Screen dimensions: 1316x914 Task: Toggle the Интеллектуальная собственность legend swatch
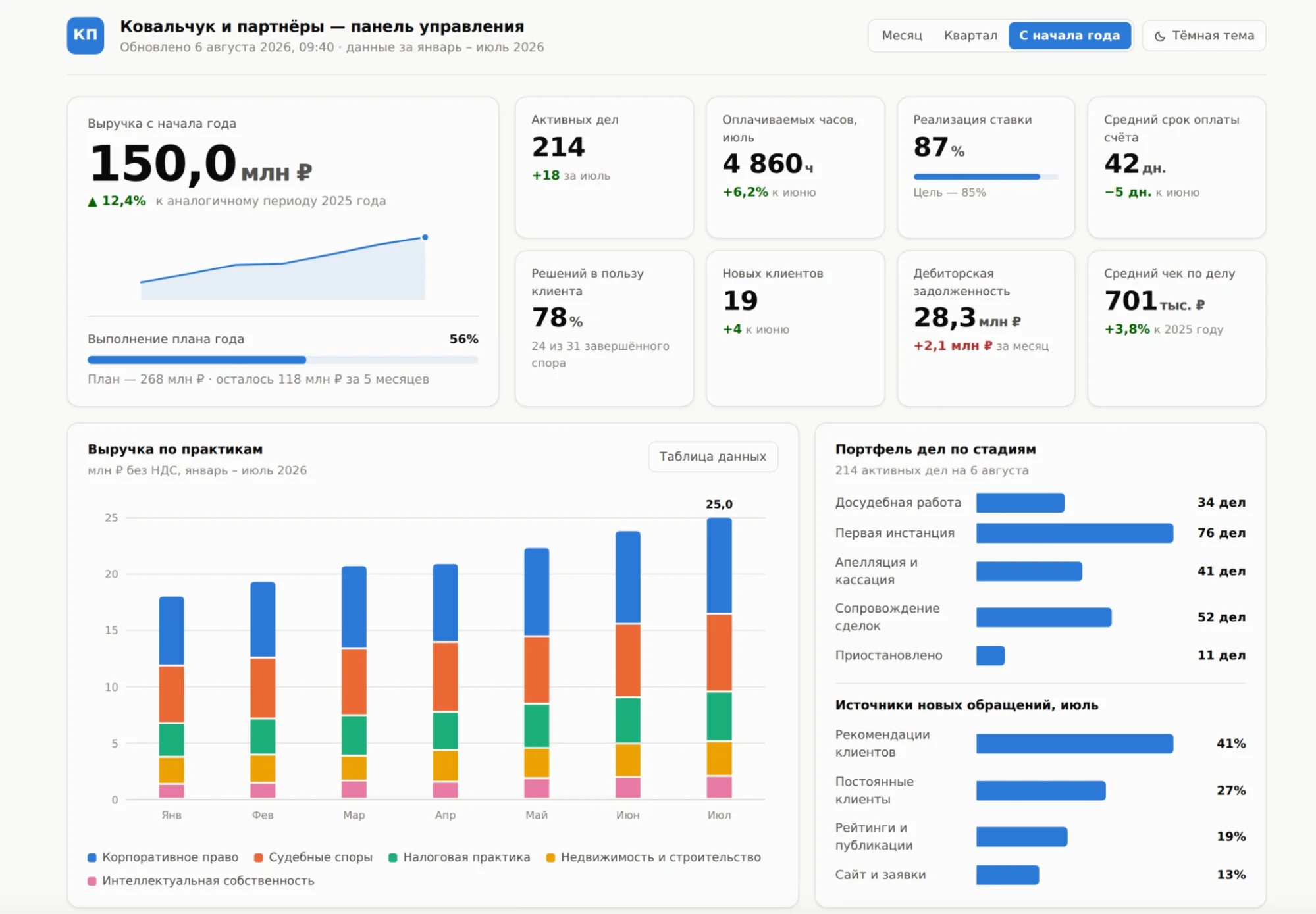[92, 881]
